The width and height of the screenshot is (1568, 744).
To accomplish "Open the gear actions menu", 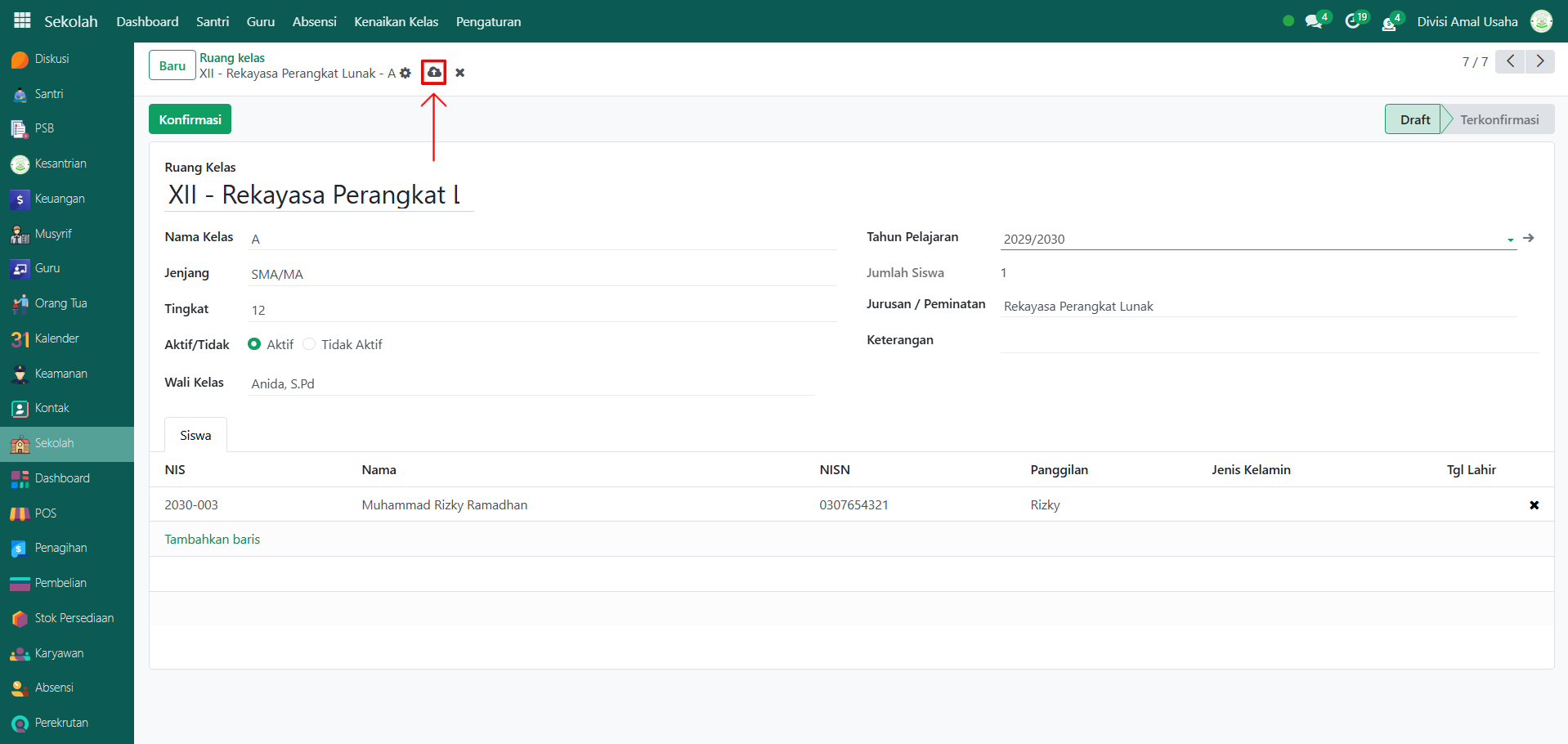I will [405, 74].
